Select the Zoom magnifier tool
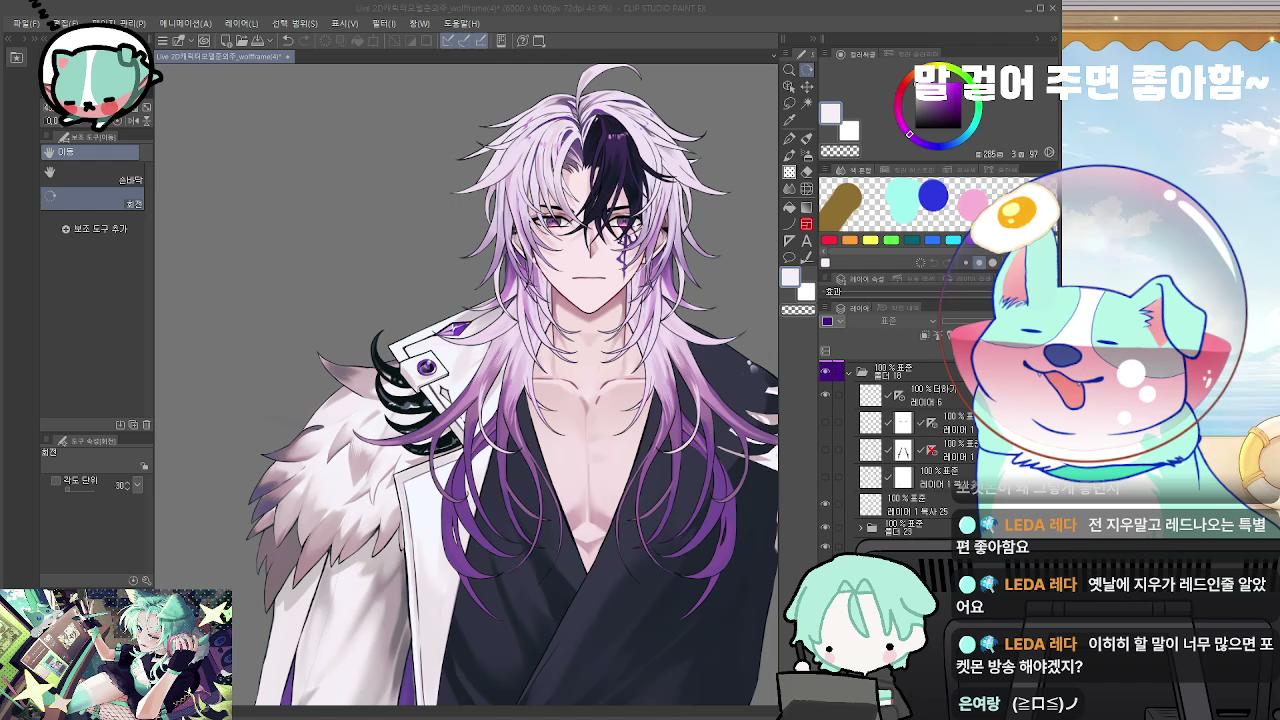This screenshot has height=720, width=1280. (x=789, y=70)
